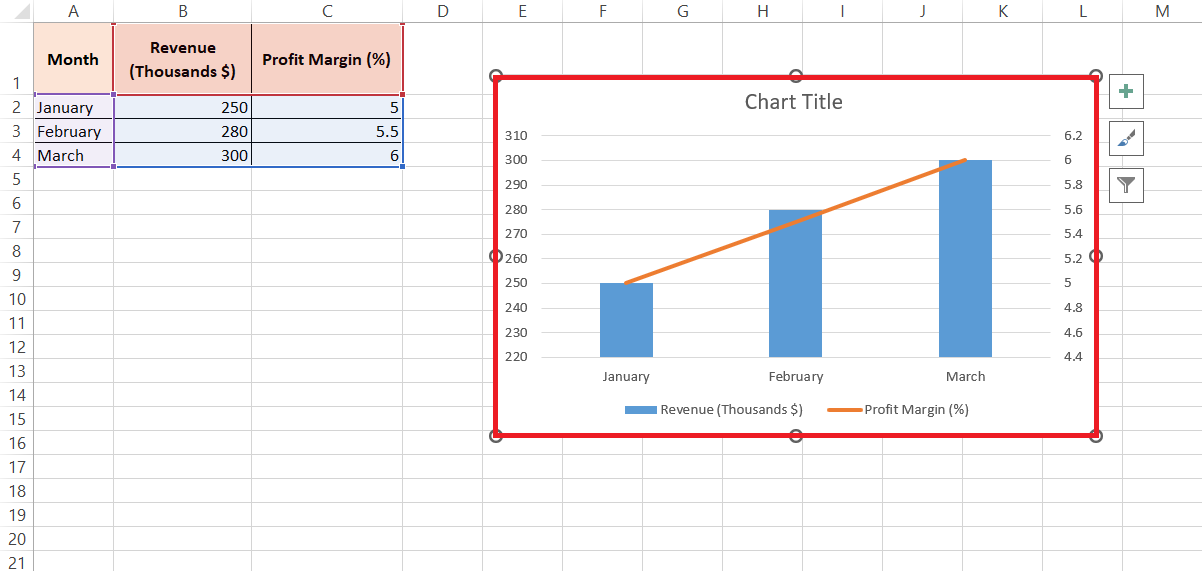Select the Chart Title text
The image size is (1202, 571).
pos(794,102)
